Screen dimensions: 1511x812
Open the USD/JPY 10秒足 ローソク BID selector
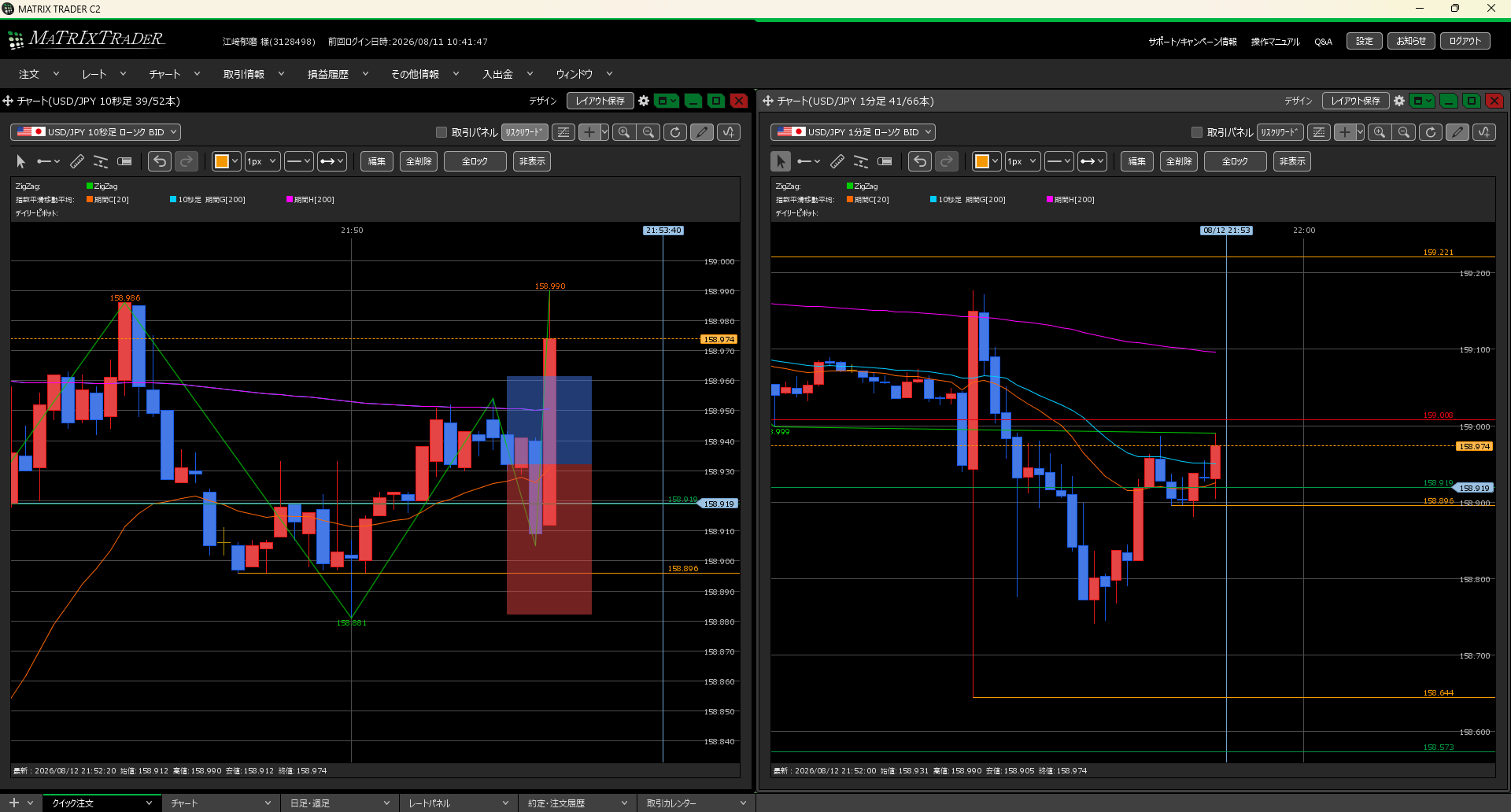pos(95,132)
